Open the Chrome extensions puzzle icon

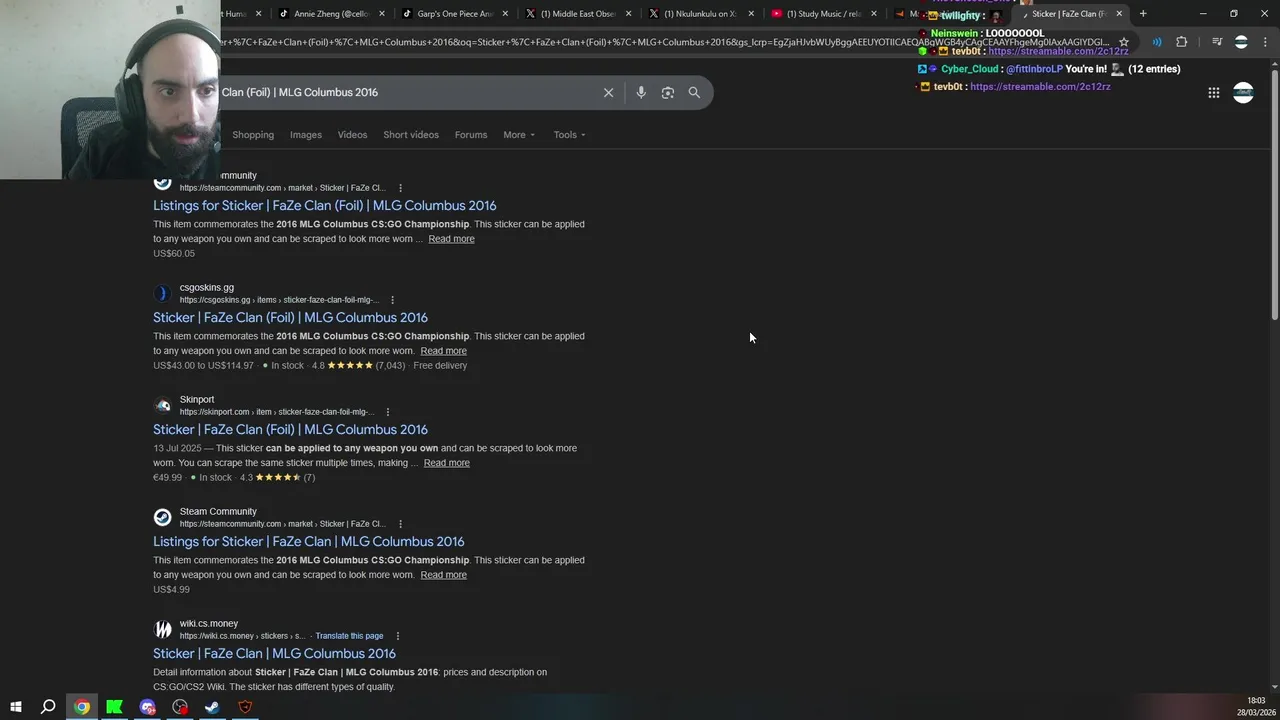point(1181,42)
